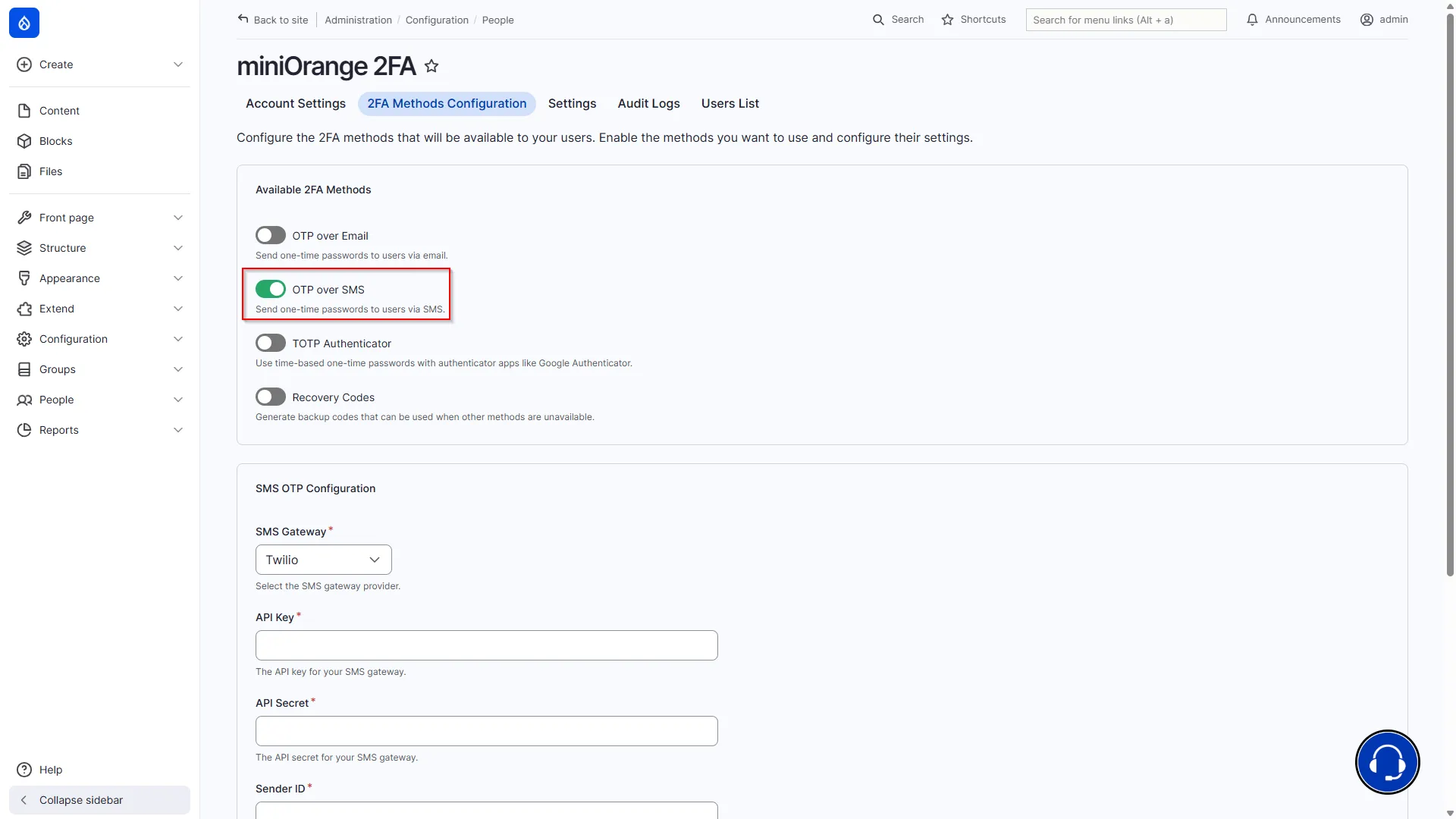Open the SMS Gateway Twilio dropdown

tap(324, 560)
